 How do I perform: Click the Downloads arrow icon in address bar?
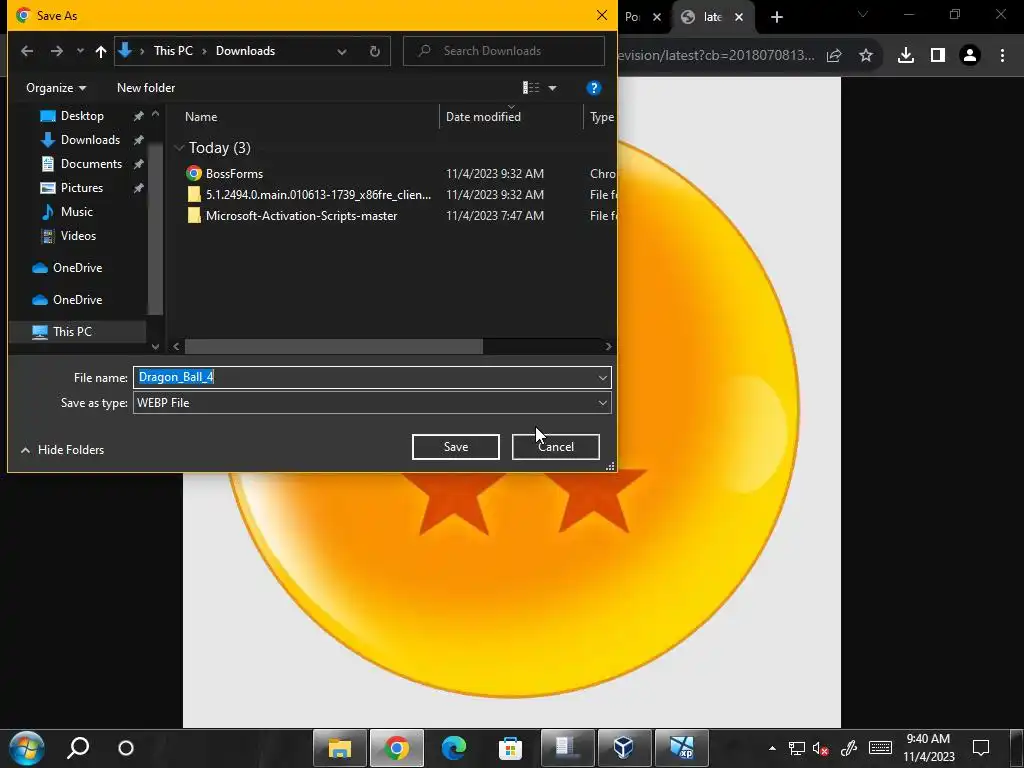[125, 50]
